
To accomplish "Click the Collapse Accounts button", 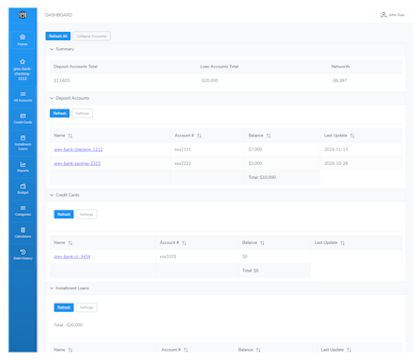I will 92,36.
